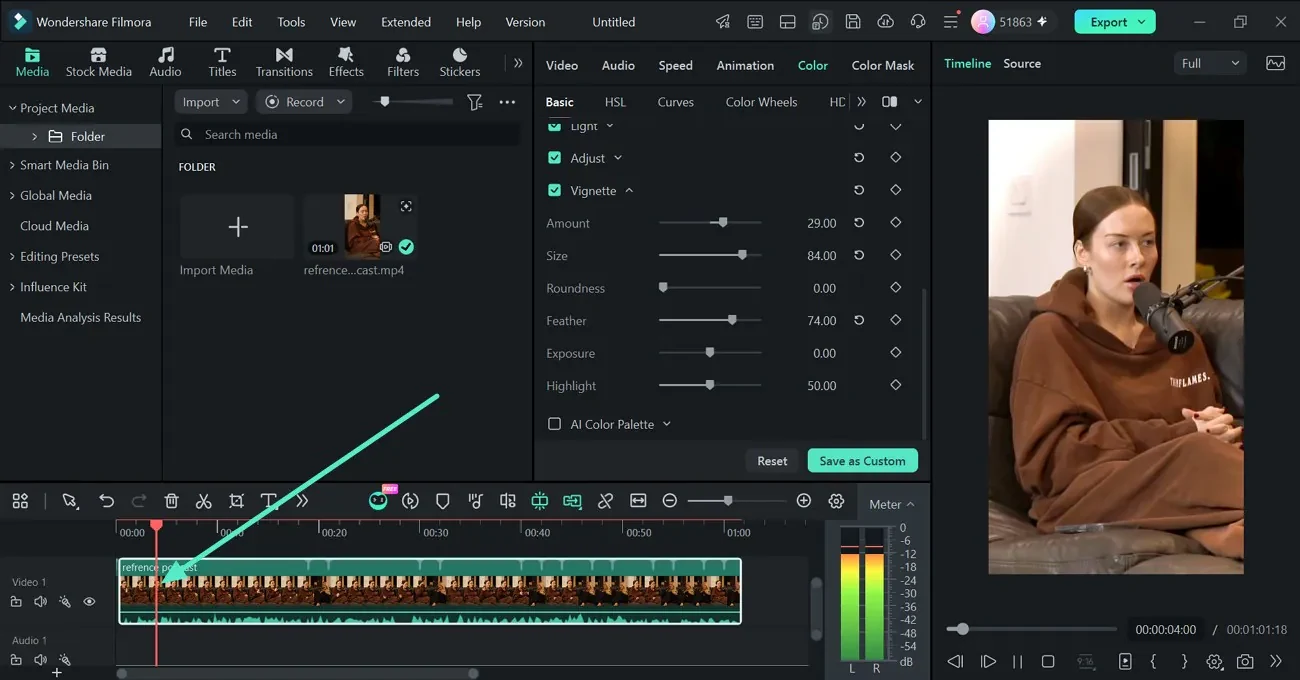Click the Stop button in preview

pos(1048,661)
